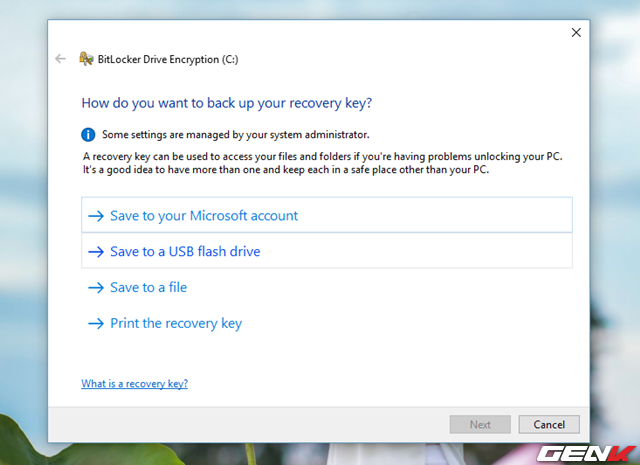
Task: Click the Next button
Action: point(480,425)
